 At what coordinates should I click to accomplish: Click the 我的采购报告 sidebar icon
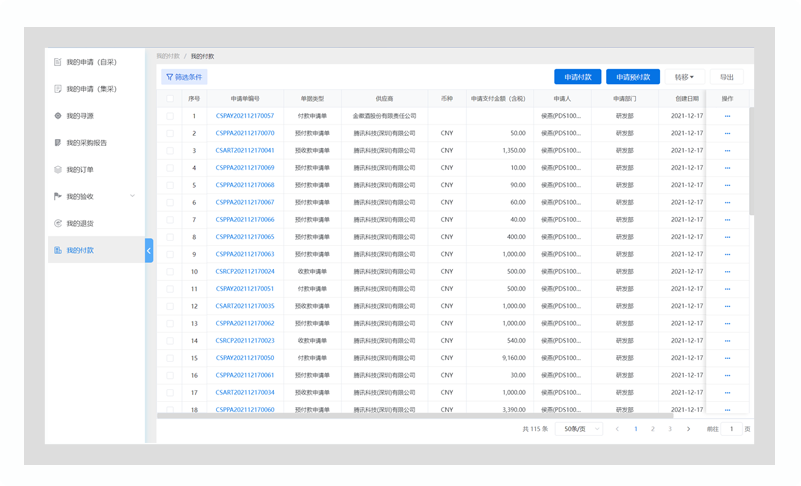58,143
